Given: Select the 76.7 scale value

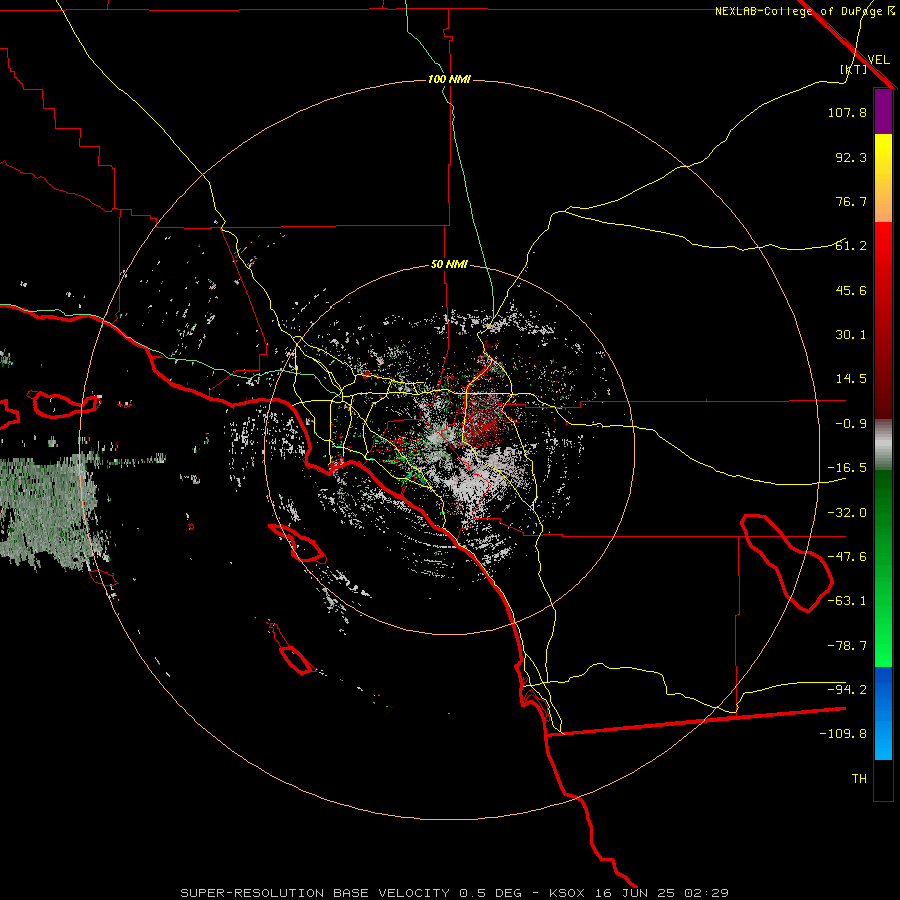Looking at the screenshot, I should click(851, 201).
